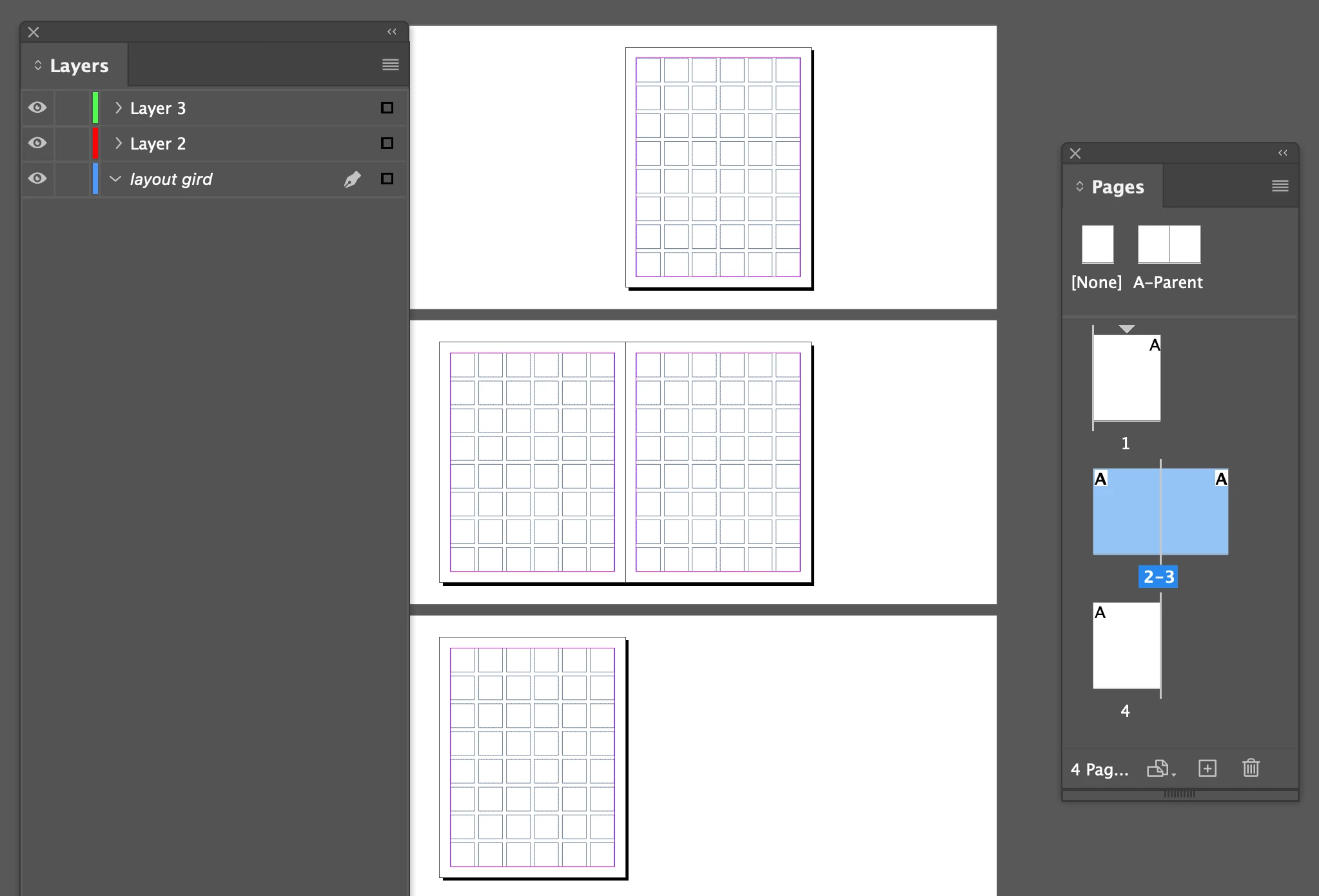Screen dimensions: 1319x896
Task: Collapse the Layers panel to icons
Action: click(391, 32)
